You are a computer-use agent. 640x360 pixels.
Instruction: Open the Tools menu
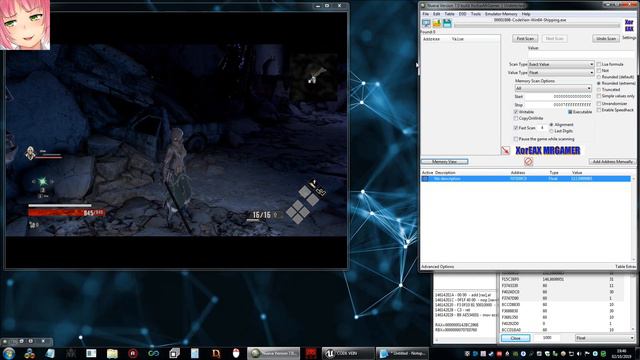coord(476,14)
